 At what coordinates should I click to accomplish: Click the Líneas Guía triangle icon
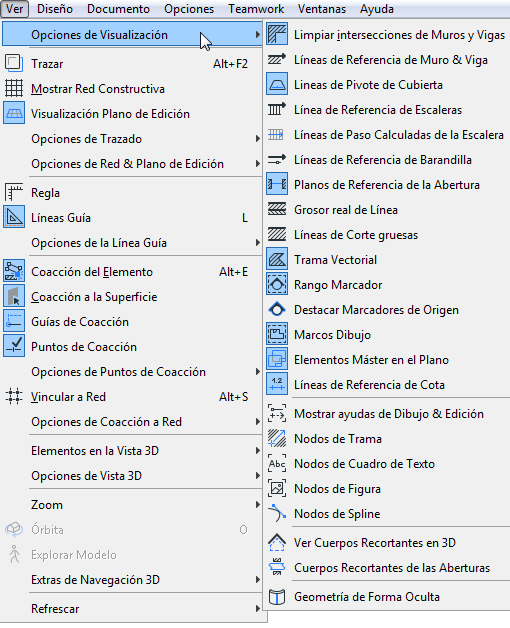pos(14,217)
